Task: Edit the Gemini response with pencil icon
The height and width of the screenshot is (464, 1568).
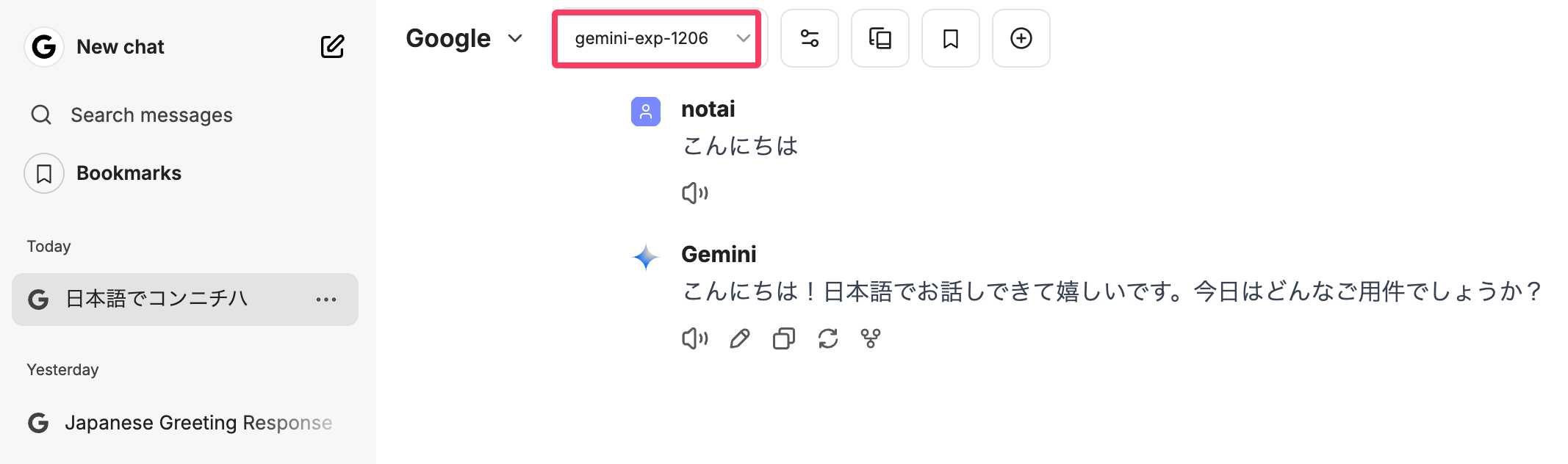Action: 739,338
